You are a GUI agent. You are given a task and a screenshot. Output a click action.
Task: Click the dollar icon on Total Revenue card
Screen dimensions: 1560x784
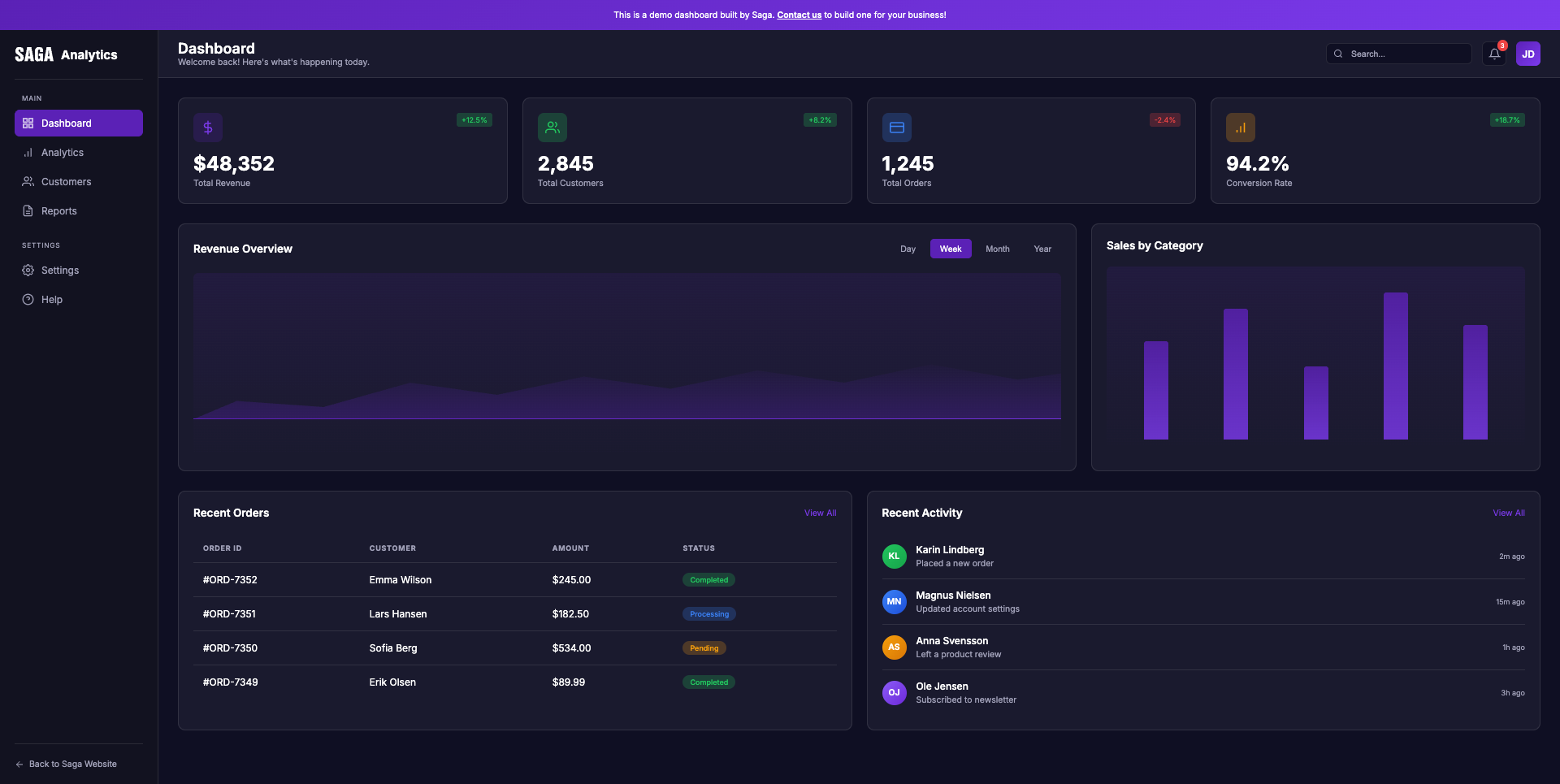(x=207, y=127)
